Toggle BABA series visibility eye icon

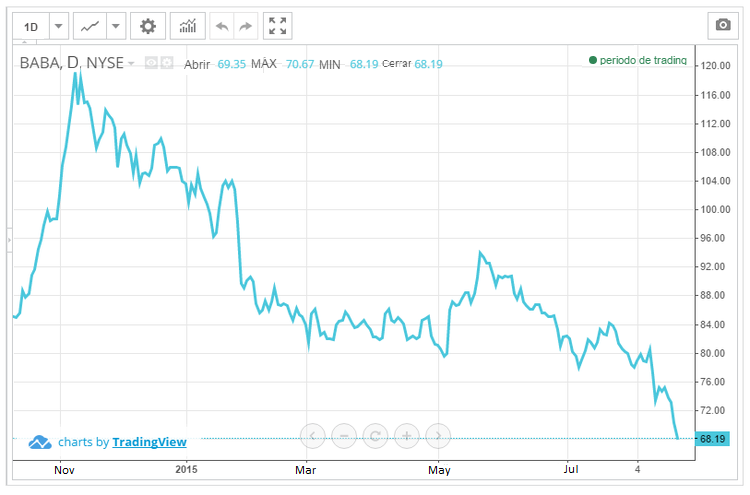pos(151,63)
